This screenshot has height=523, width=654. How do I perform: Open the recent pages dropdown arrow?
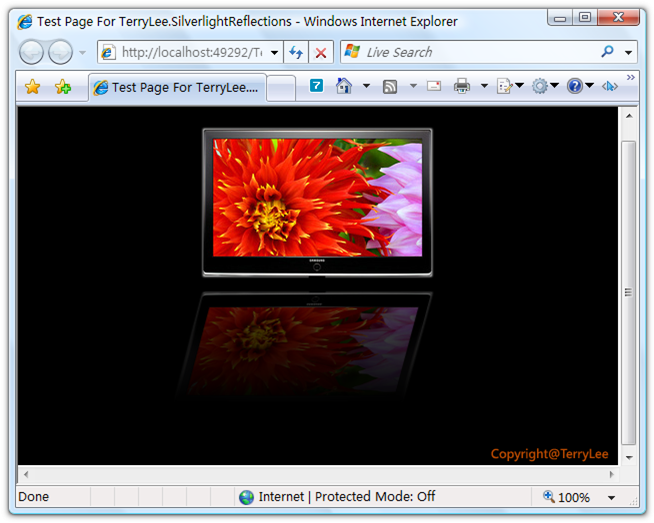click(82, 53)
